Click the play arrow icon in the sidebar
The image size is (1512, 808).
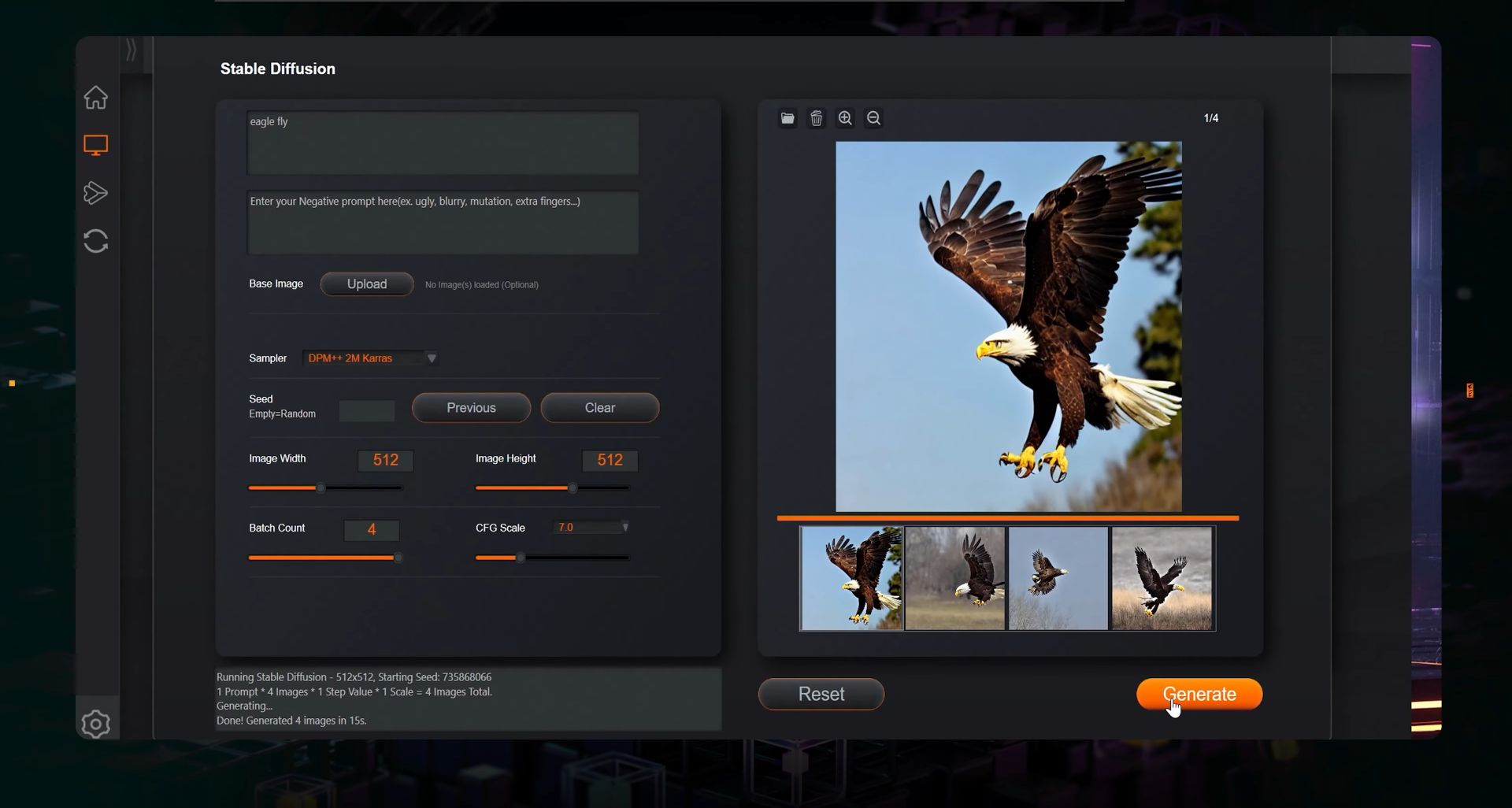pyautogui.click(x=95, y=193)
